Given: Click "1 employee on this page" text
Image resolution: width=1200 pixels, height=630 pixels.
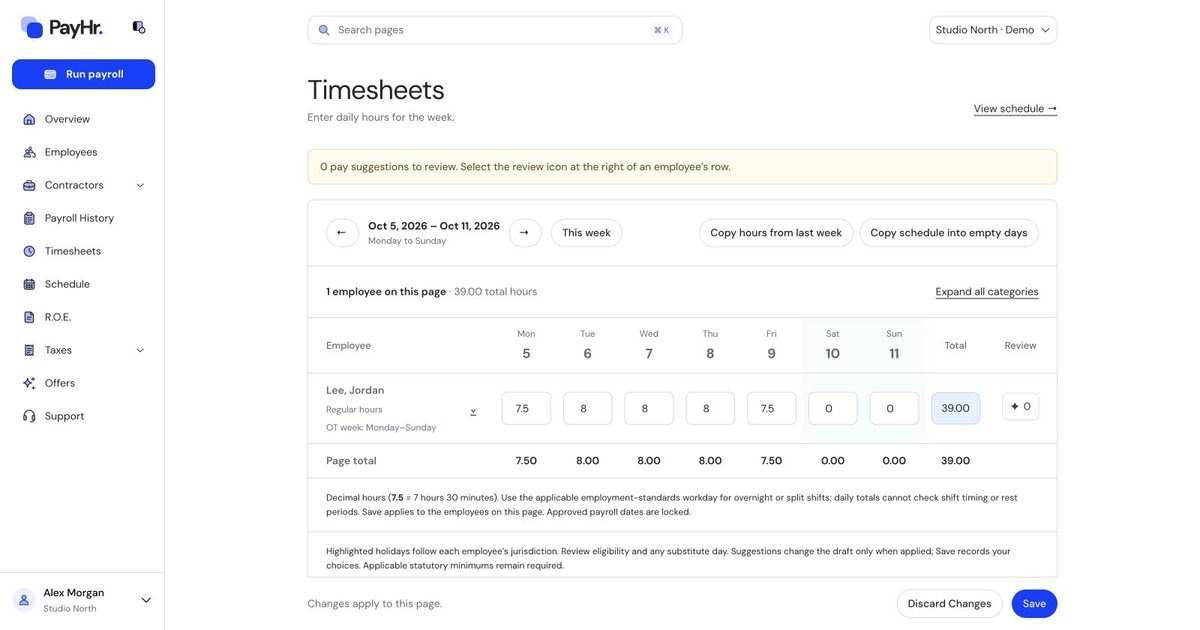Looking at the screenshot, I should (x=386, y=292).
